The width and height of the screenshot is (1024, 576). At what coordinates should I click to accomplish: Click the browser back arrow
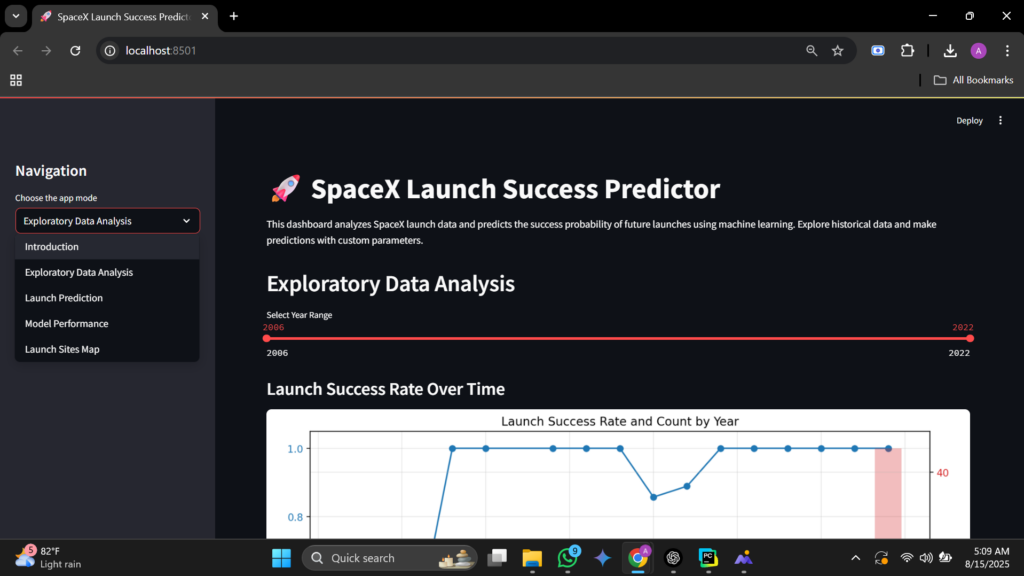point(18,50)
